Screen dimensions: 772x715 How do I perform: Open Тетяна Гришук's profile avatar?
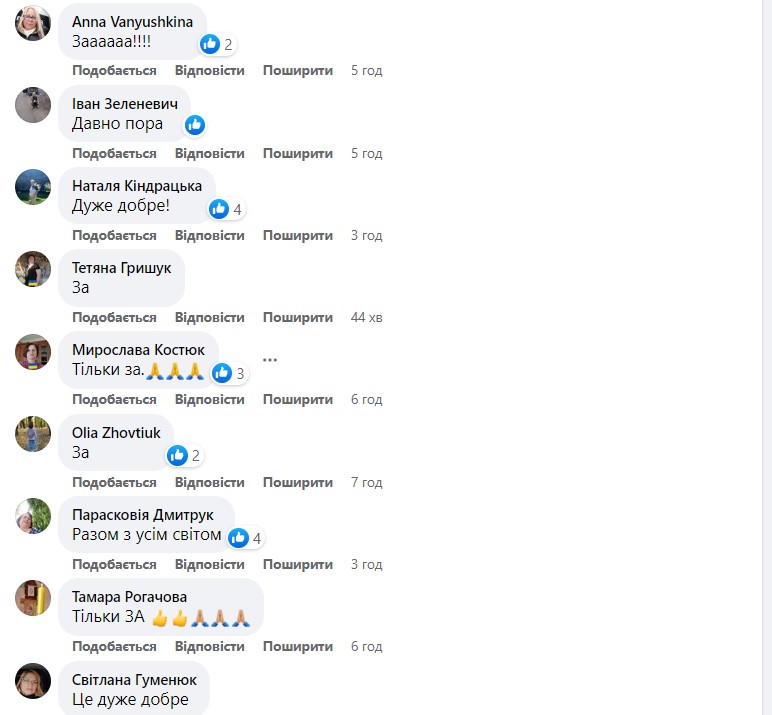pyautogui.click(x=33, y=269)
